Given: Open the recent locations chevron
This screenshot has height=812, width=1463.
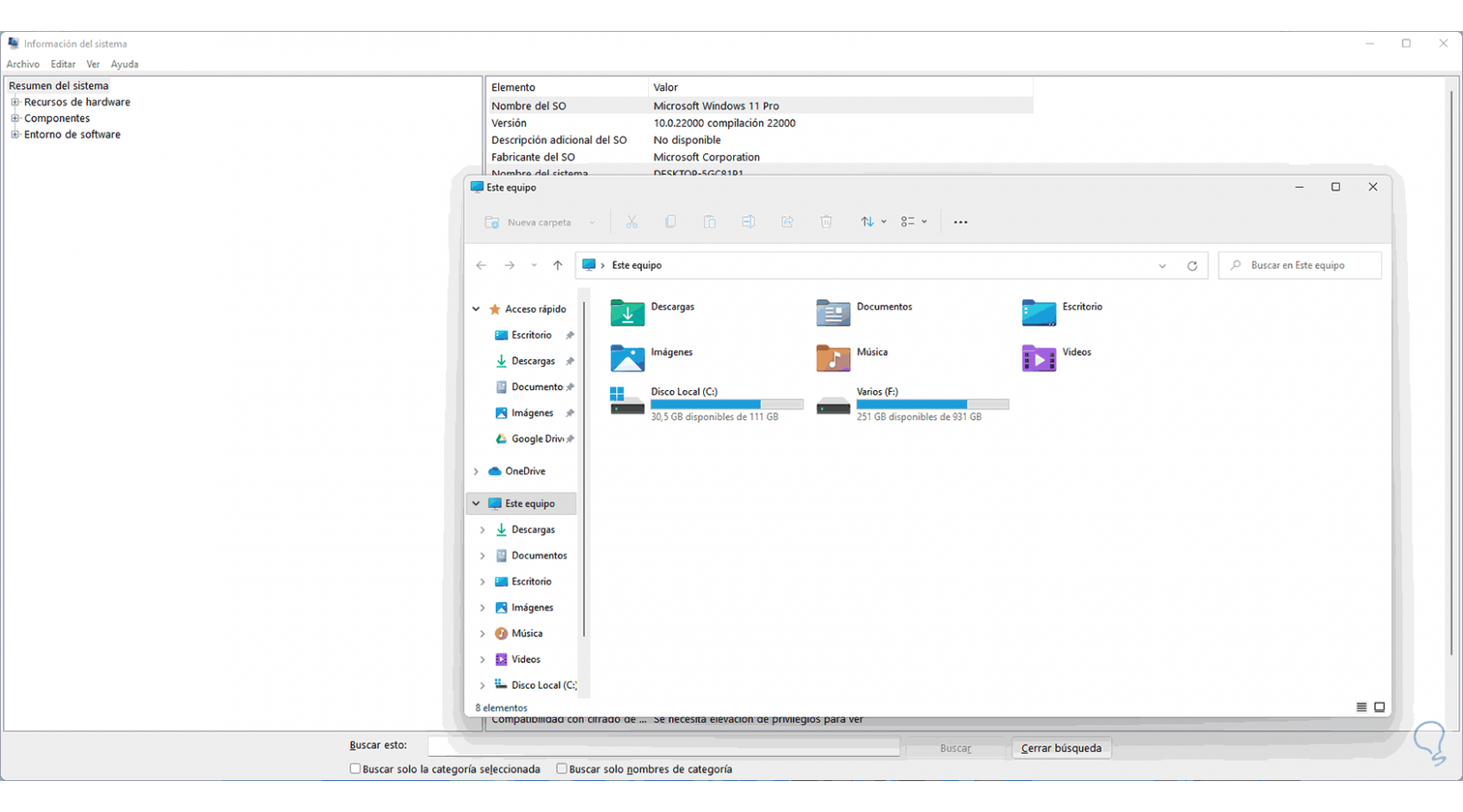Looking at the screenshot, I should [x=534, y=266].
